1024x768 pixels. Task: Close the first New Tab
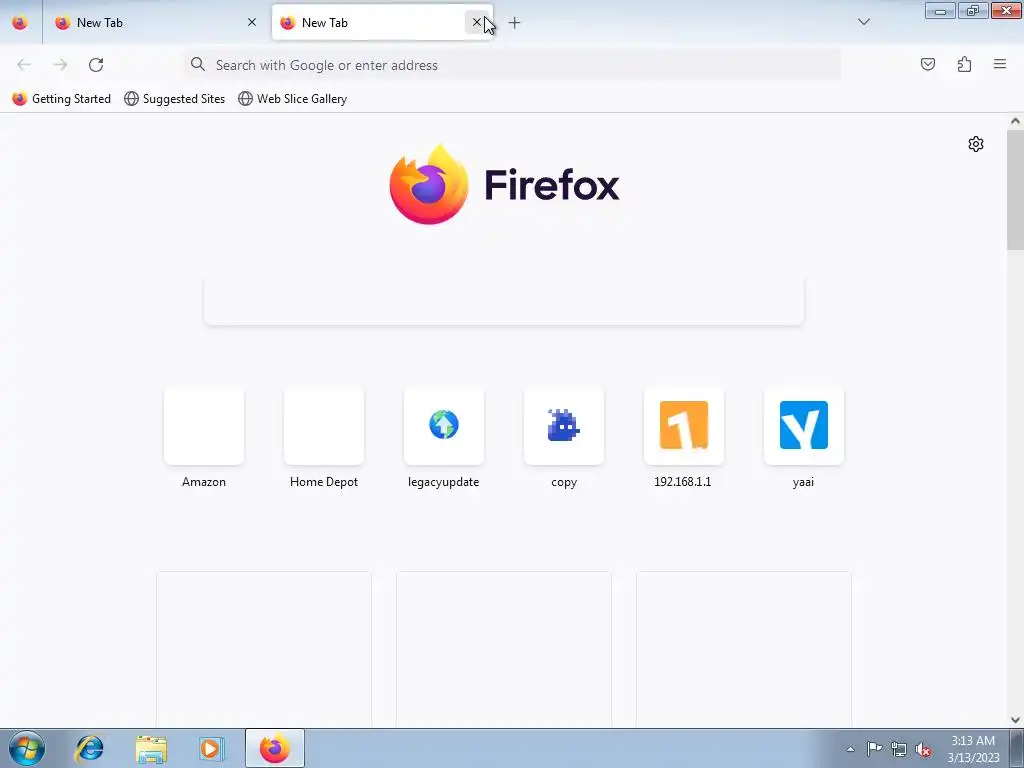[251, 22]
